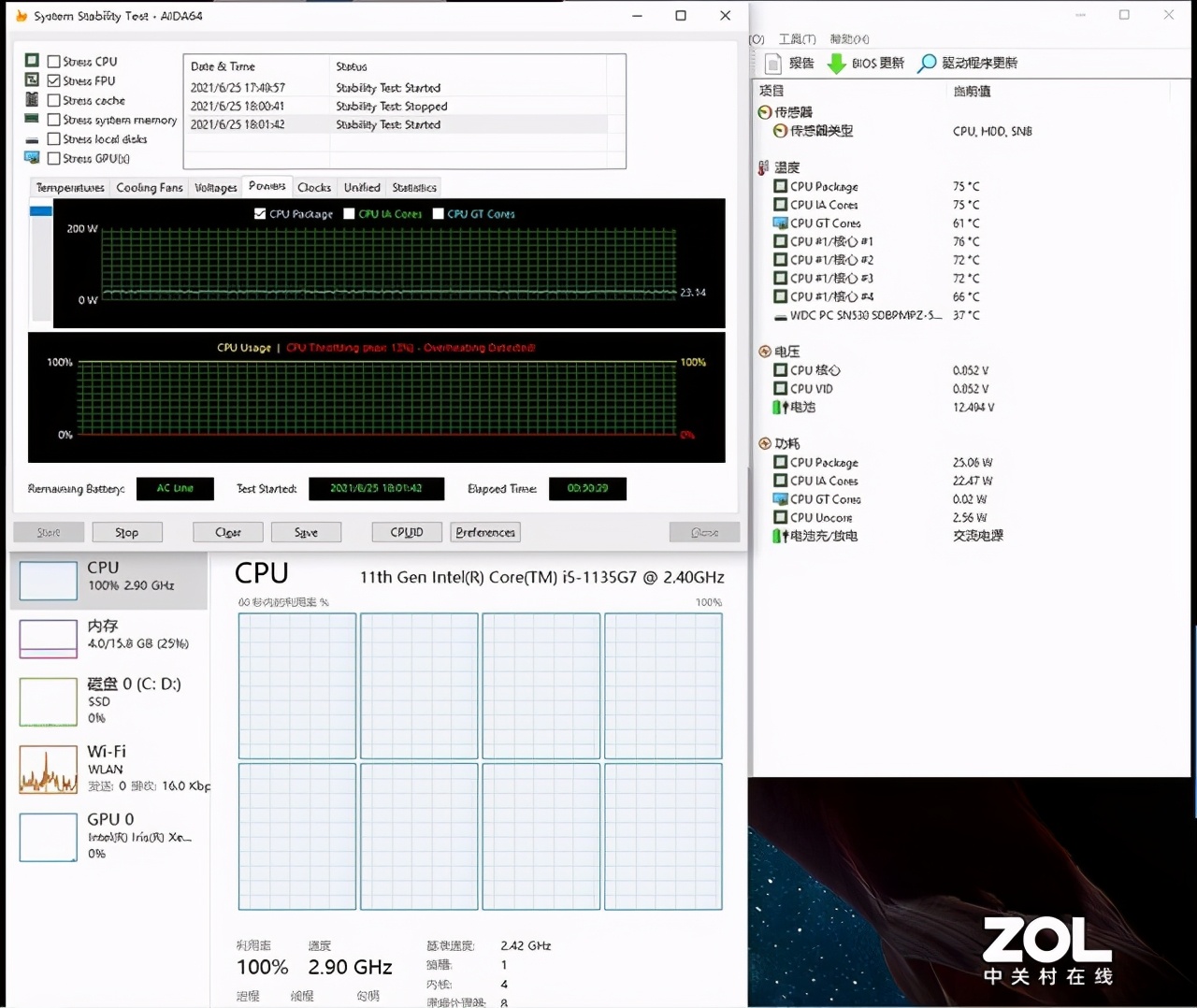1197x1008 pixels.
Task: Open the Tools menu in the sensor window
Action: [x=797, y=39]
